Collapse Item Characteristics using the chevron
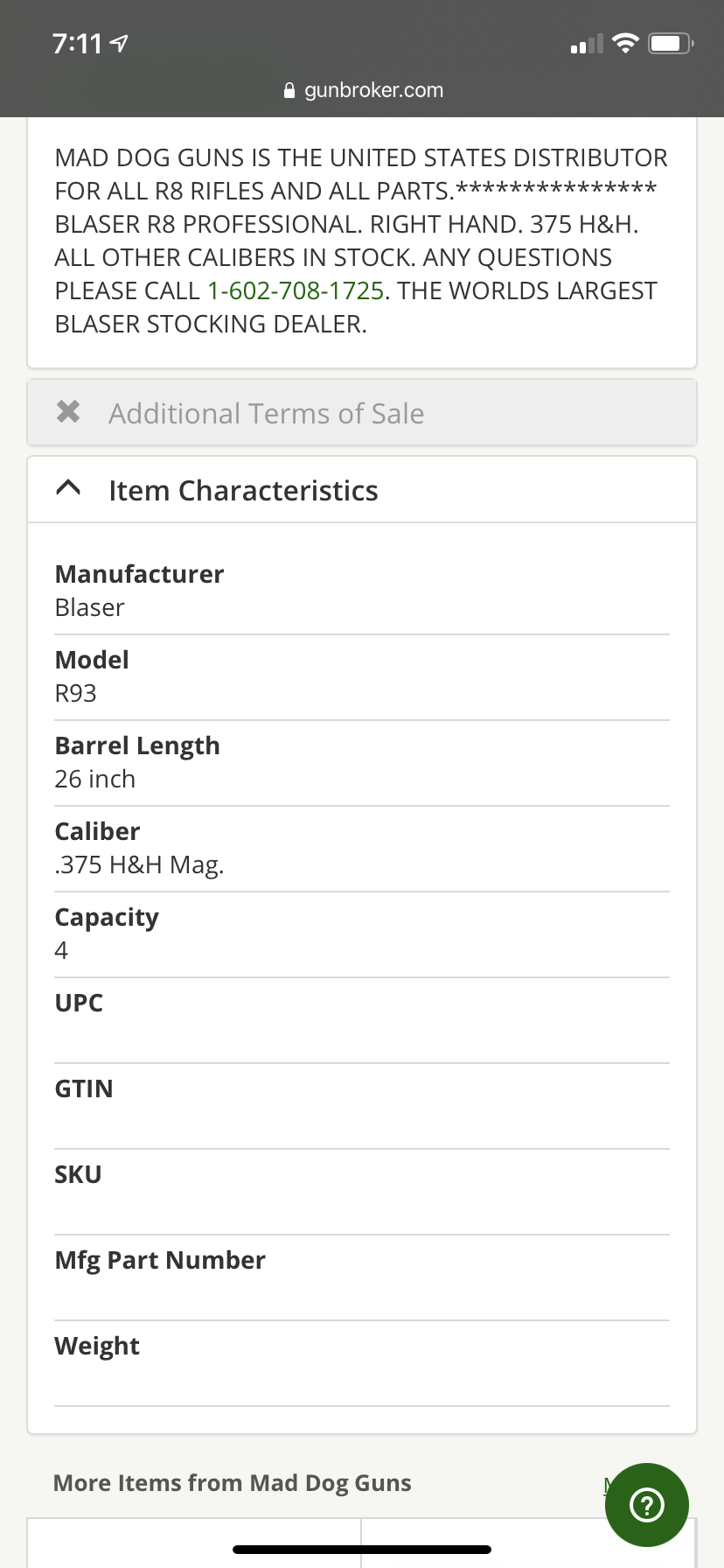724x1568 pixels. coord(69,489)
